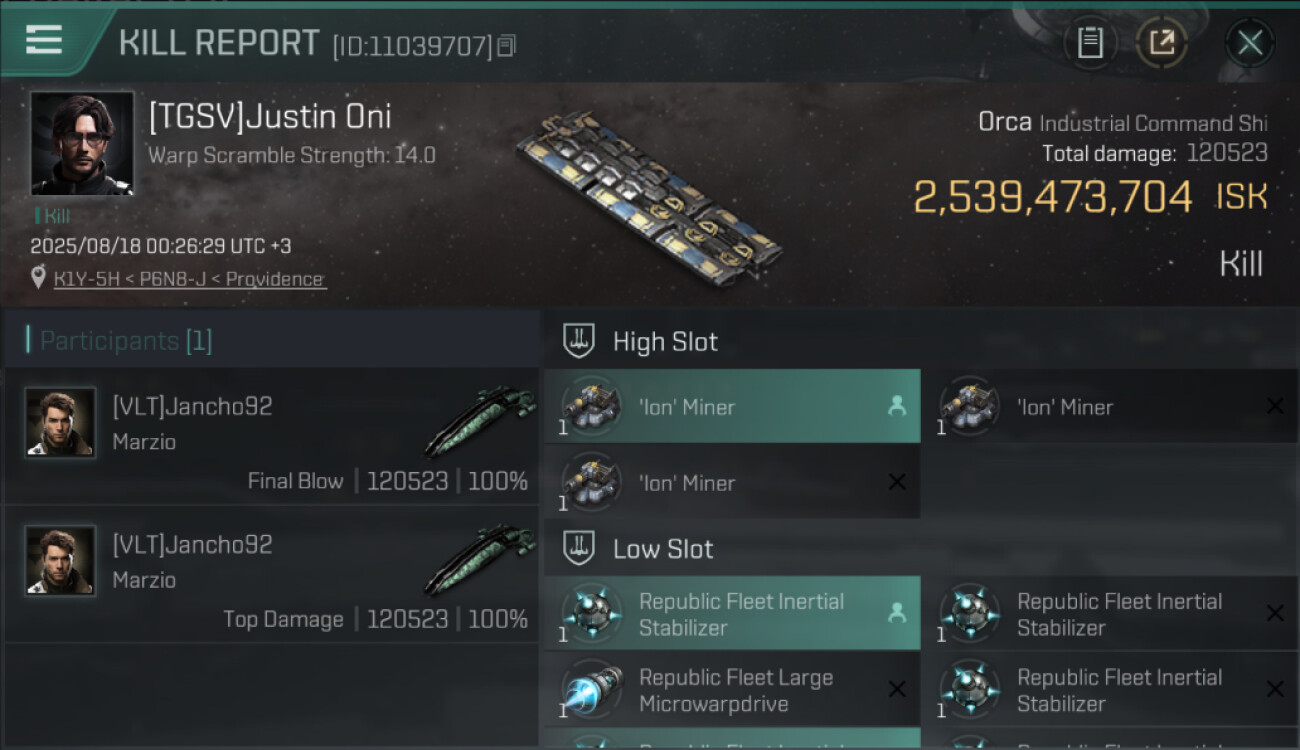Share the kill report externally
The height and width of the screenshot is (750, 1300).
[x=1161, y=42]
